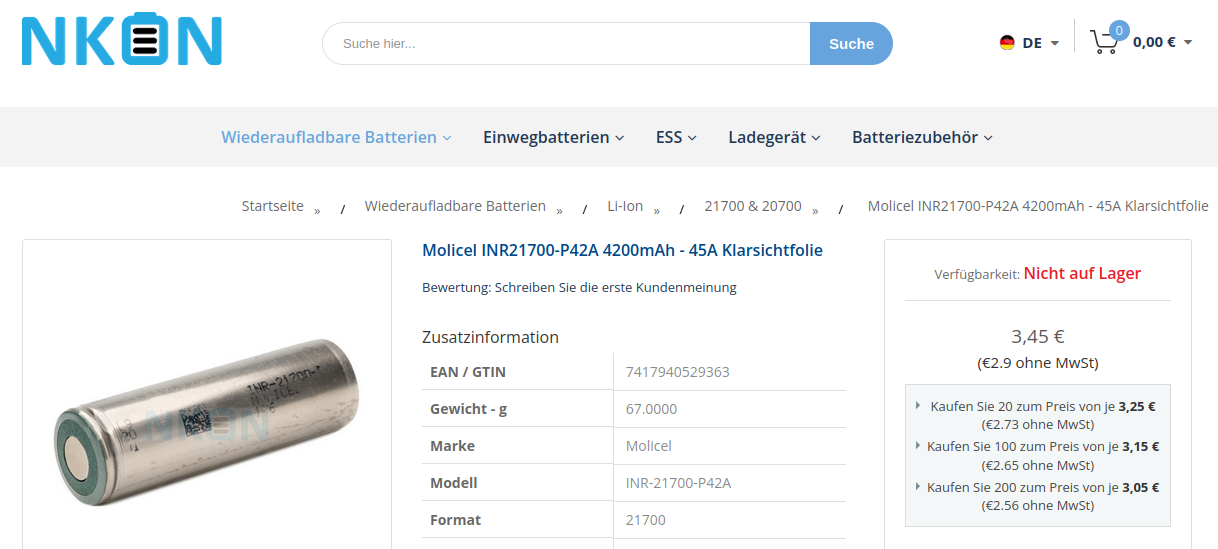Screen dimensions: 1218x549
Task: Go to Startseite breadcrumb
Action: click(x=273, y=206)
